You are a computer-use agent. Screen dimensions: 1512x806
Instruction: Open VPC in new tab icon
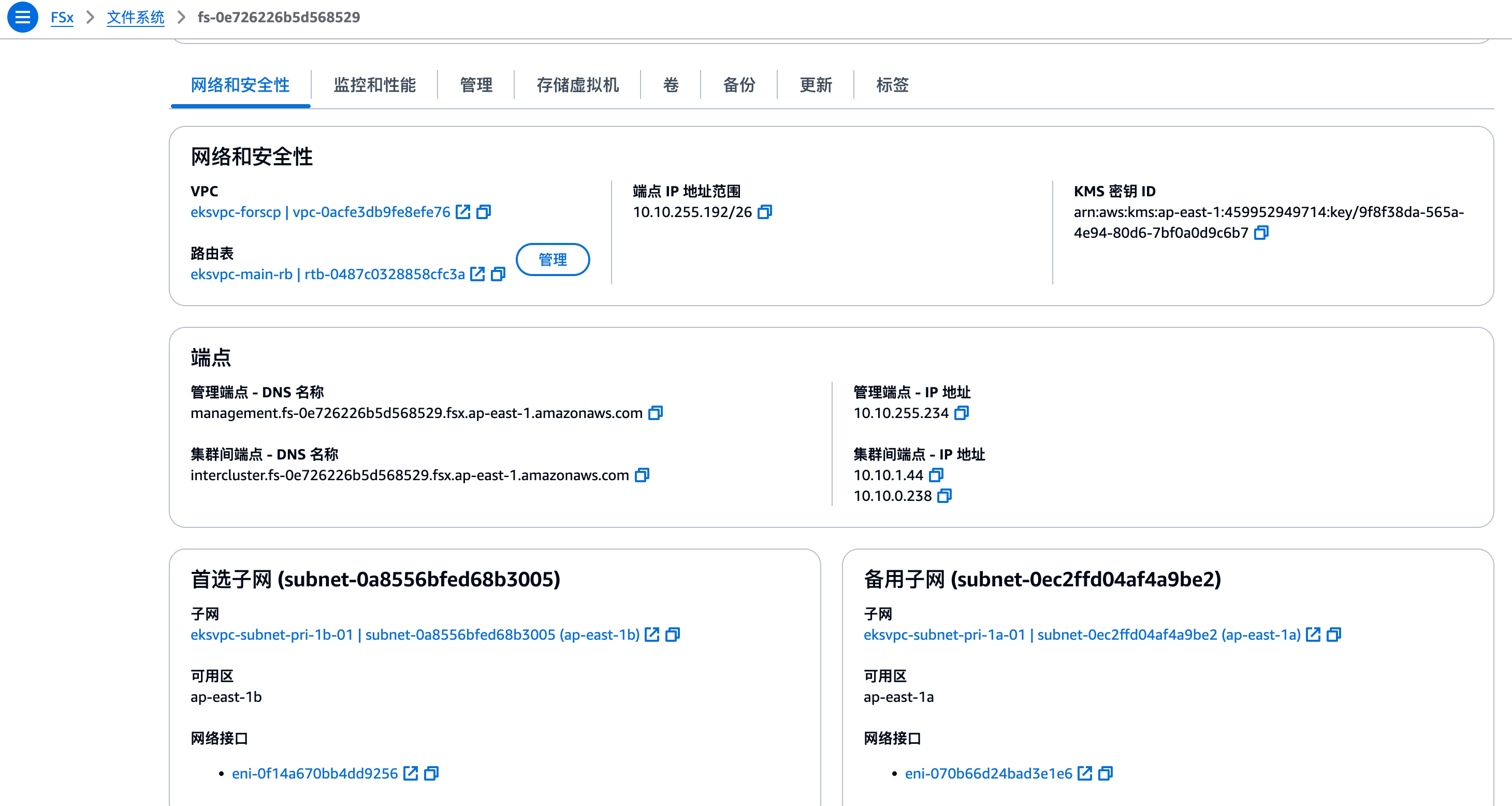463,212
